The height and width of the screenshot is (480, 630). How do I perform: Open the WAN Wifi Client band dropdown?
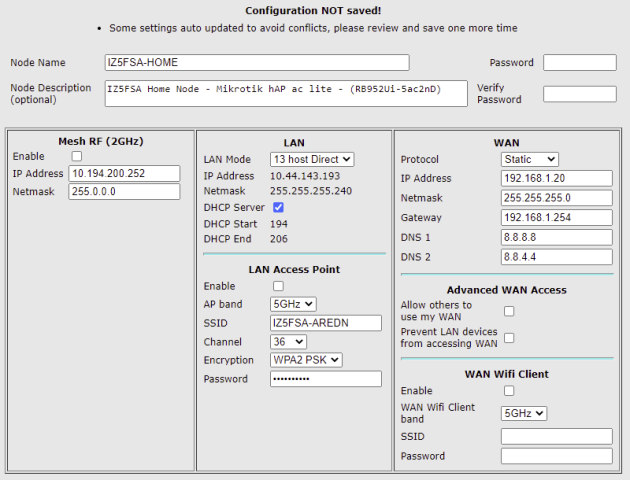(x=524, y=413)
